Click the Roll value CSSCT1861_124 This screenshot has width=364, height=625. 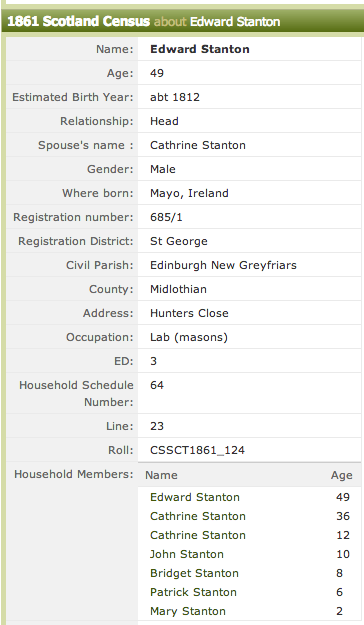coord(197,450)
